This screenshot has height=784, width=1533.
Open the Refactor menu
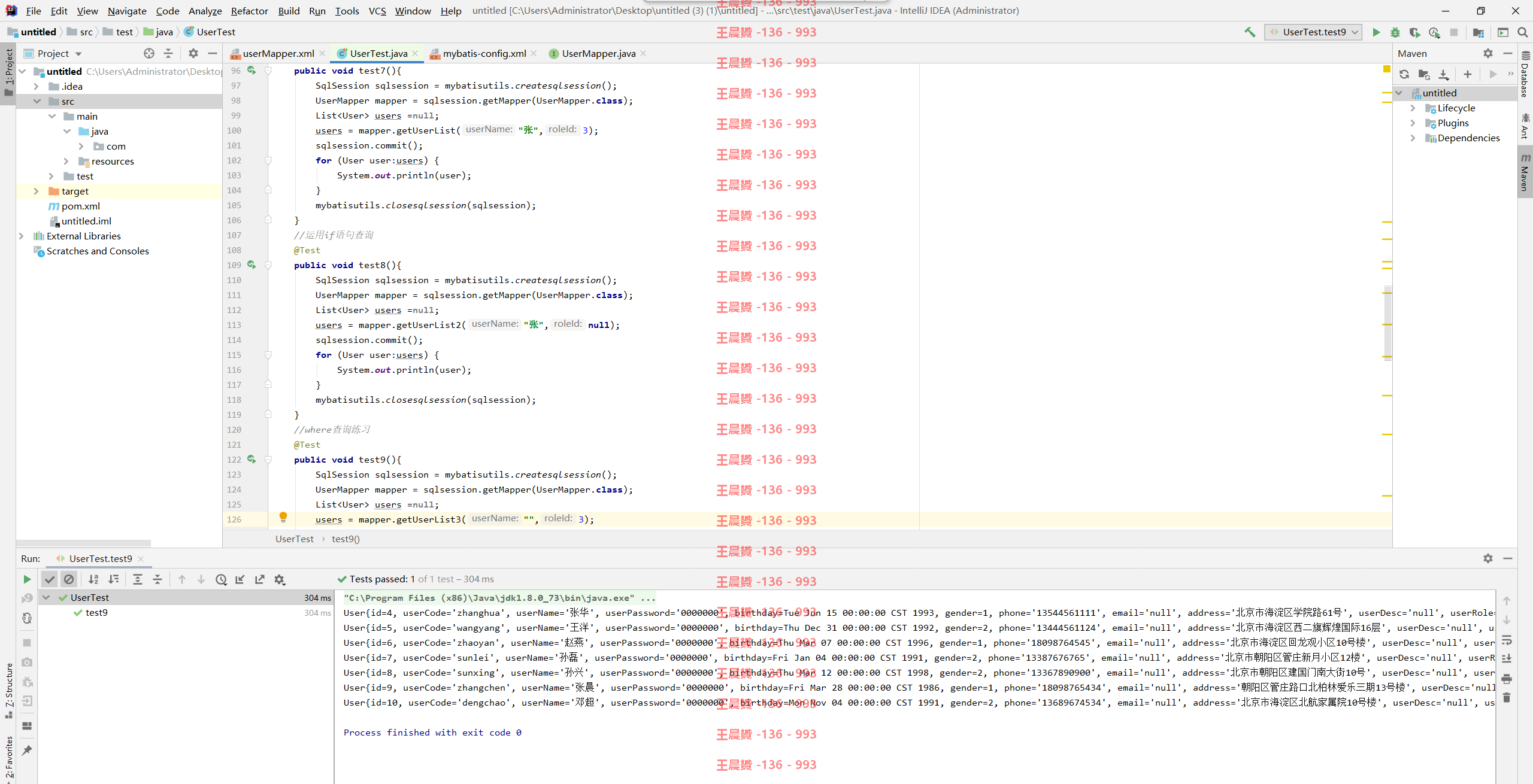(x=249, y=11)
